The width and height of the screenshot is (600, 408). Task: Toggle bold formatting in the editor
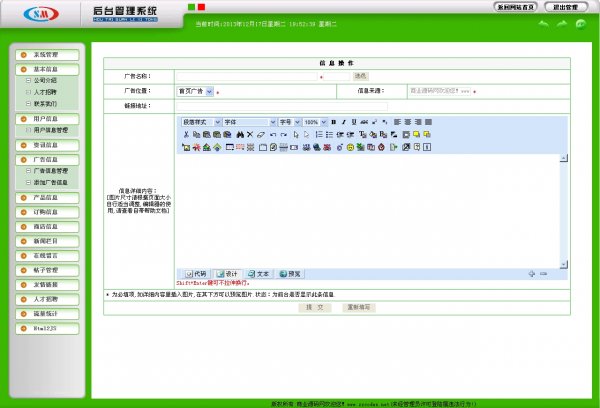click(334, 122)
